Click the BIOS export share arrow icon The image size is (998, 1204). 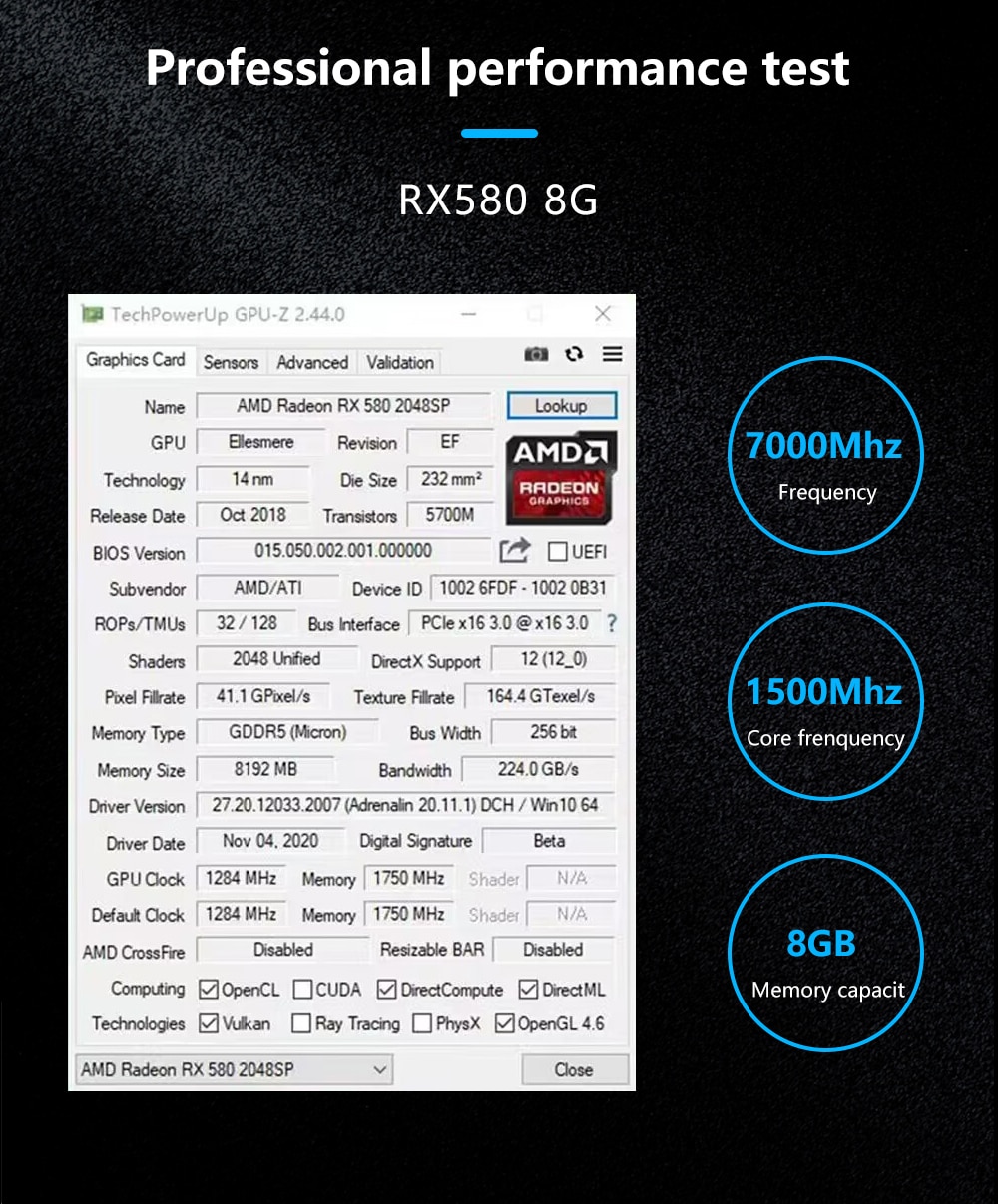pos(515,551)
